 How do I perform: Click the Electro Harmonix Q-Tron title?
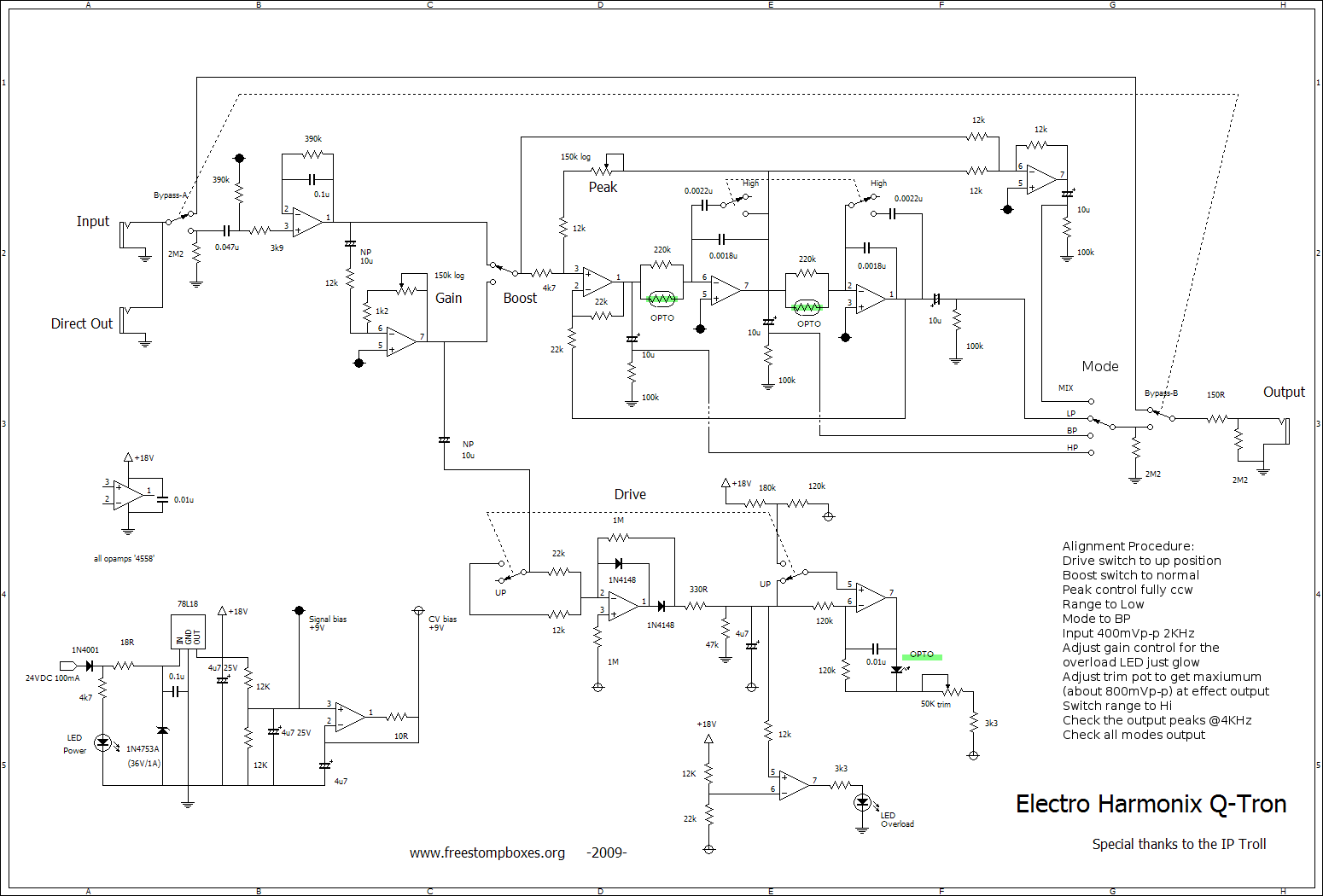tap(1151, 804)
